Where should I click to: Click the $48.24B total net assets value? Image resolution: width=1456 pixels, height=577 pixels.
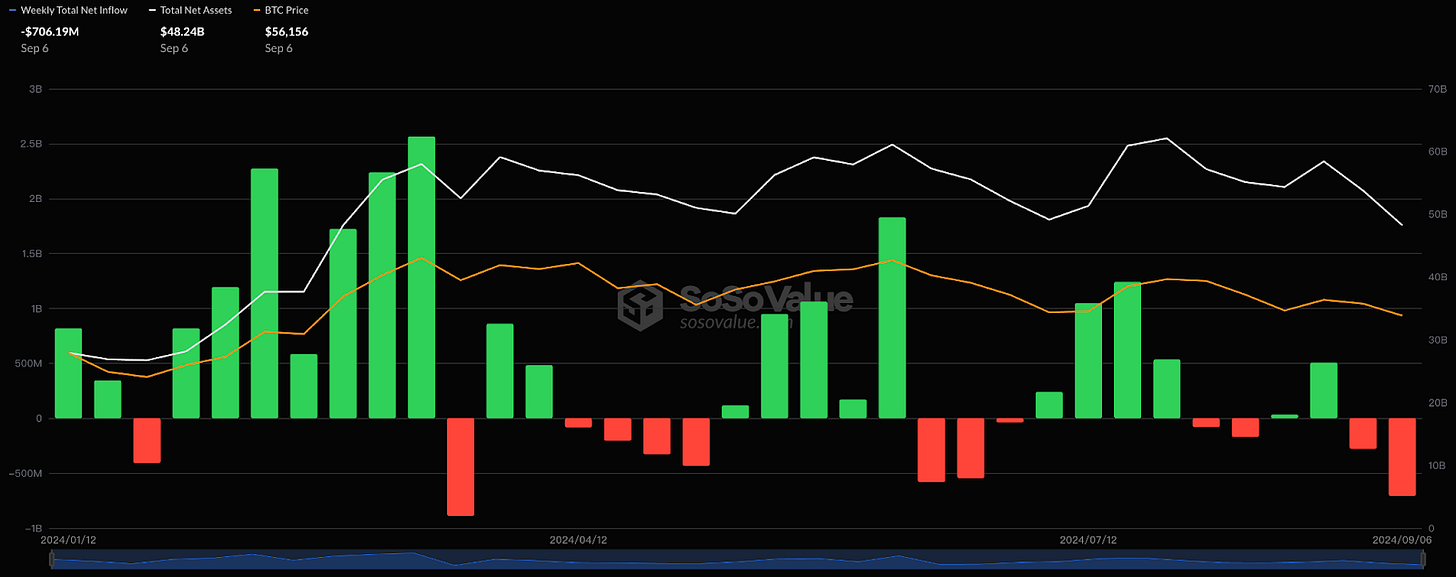point(182,30)
